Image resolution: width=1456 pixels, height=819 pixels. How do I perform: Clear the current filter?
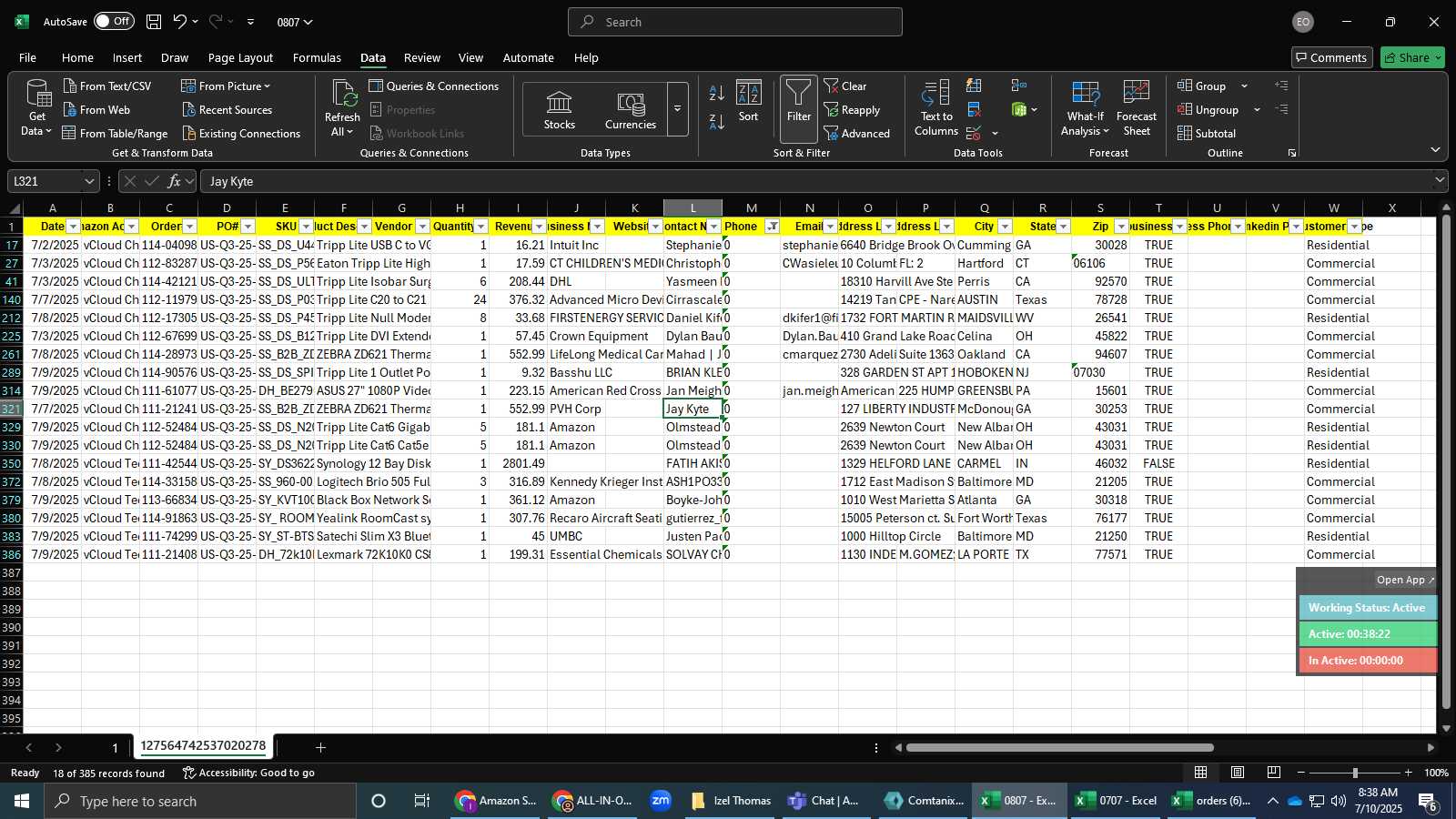coord(845,86)
